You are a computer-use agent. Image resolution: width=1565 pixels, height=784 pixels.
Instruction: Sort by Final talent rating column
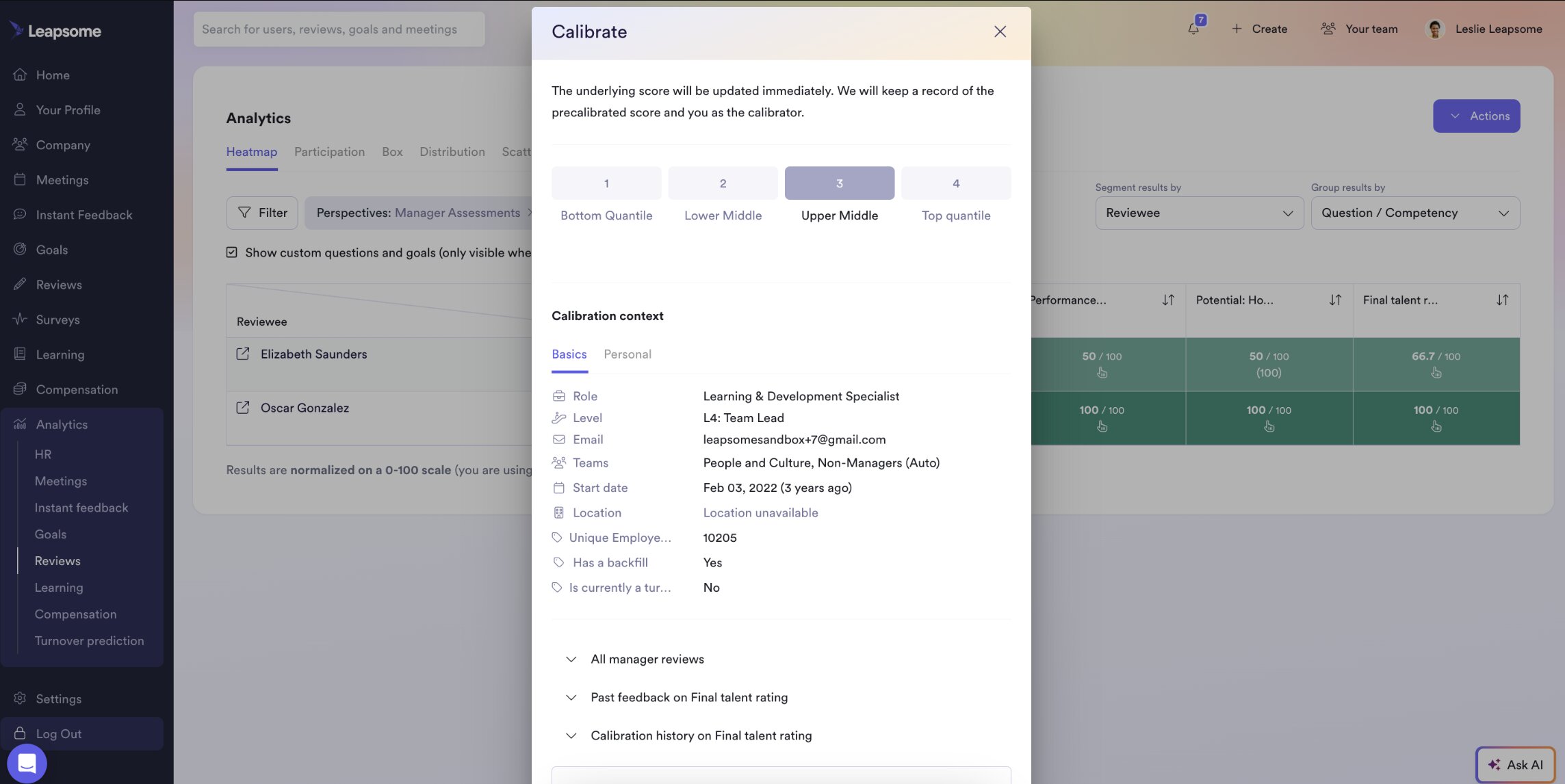pos(1502,300)
